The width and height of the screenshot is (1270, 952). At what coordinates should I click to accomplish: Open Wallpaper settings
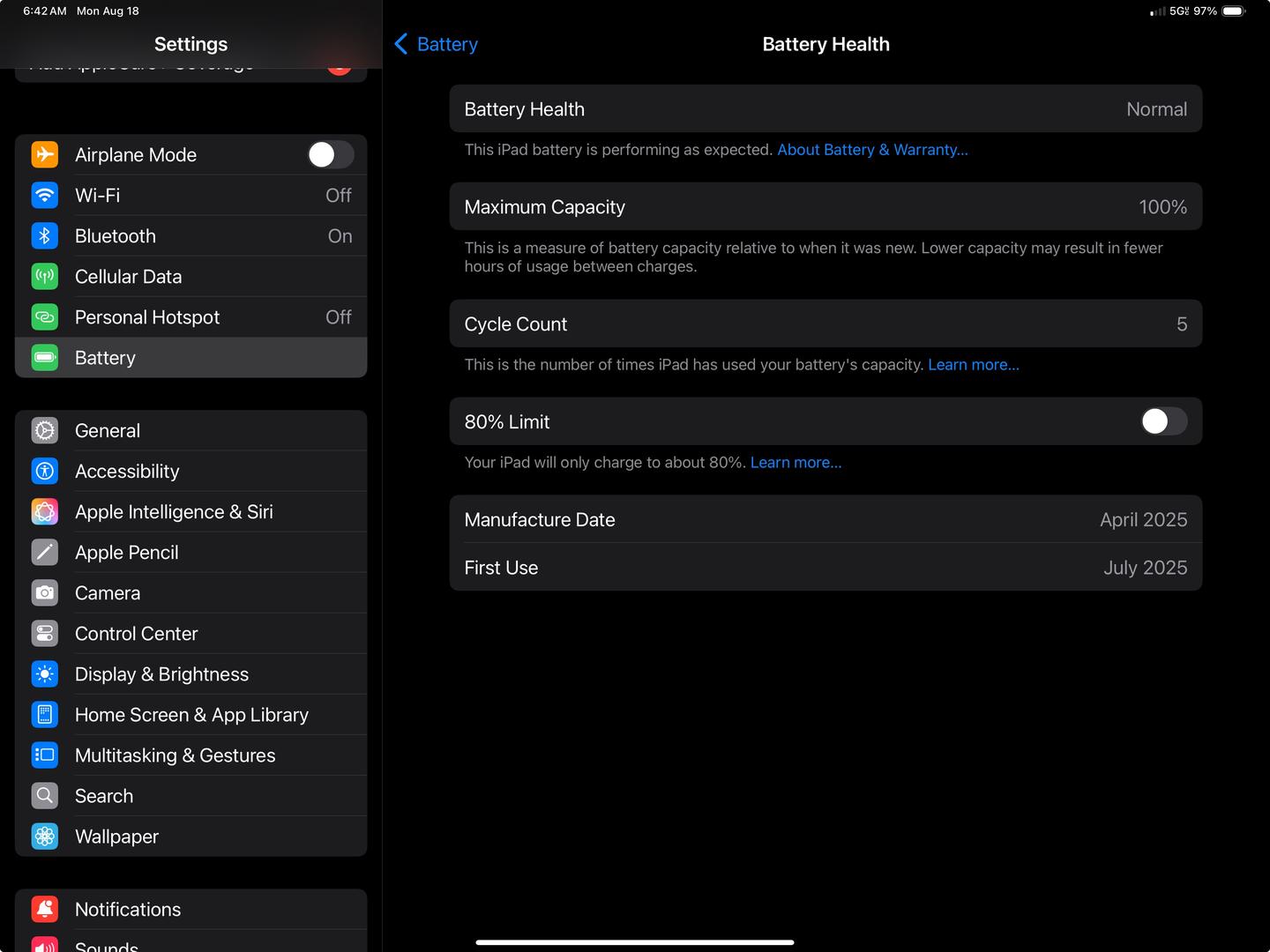click(x=191, y=836)
